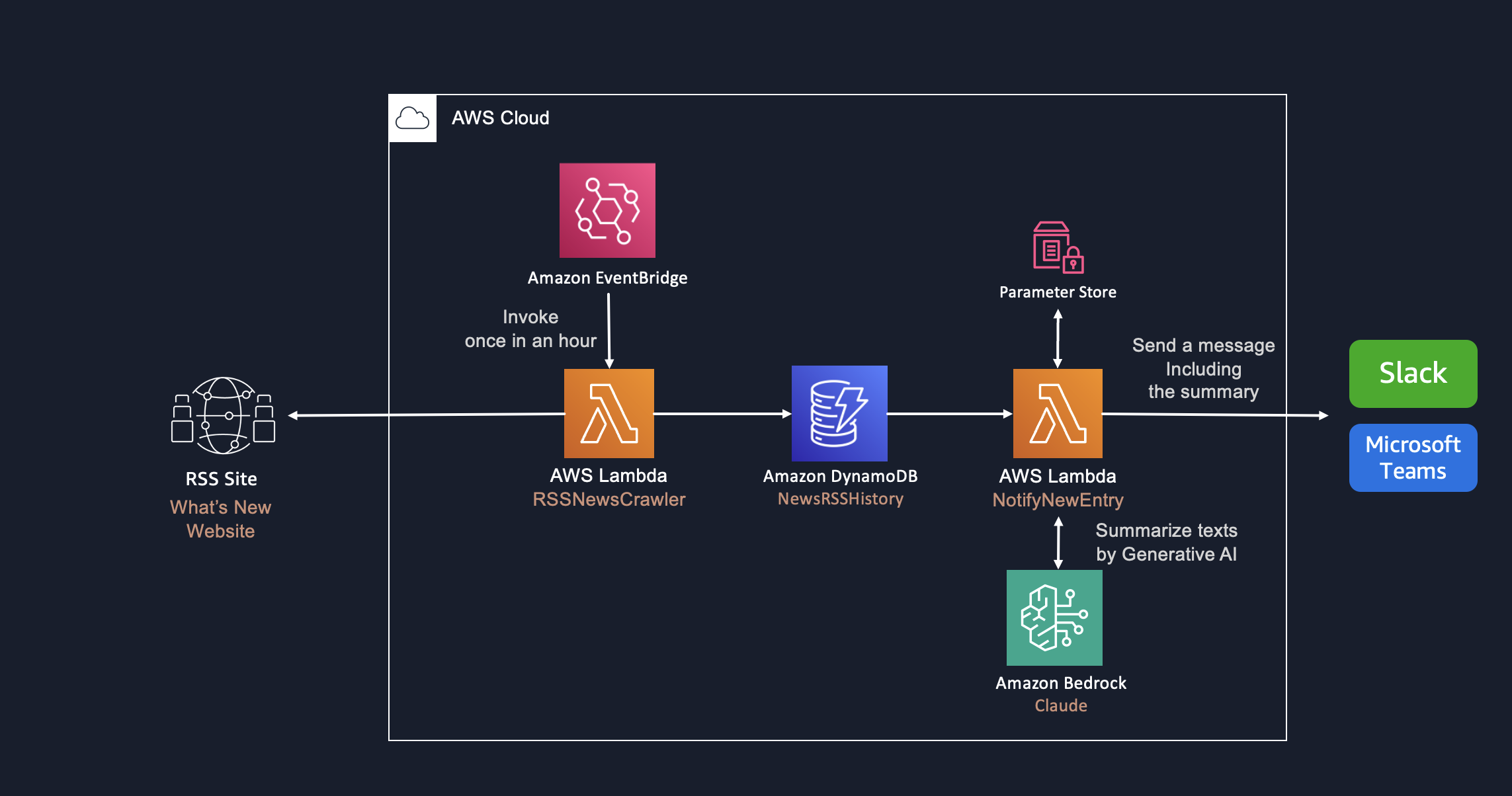
Task: Click the NotifyNewEntry Lambda icon
Action: point(1058,413)
